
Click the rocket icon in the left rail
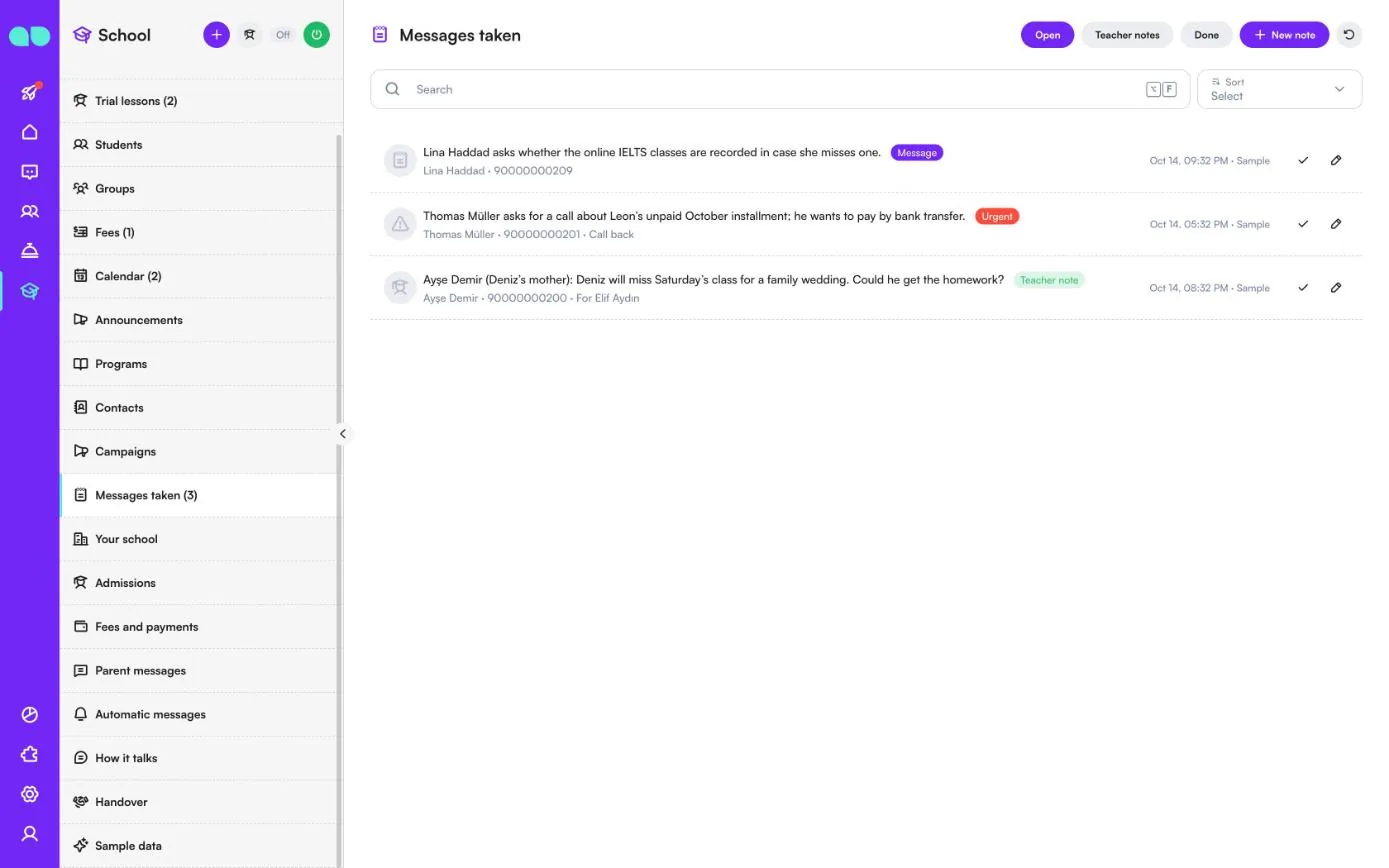pos(30,92)
